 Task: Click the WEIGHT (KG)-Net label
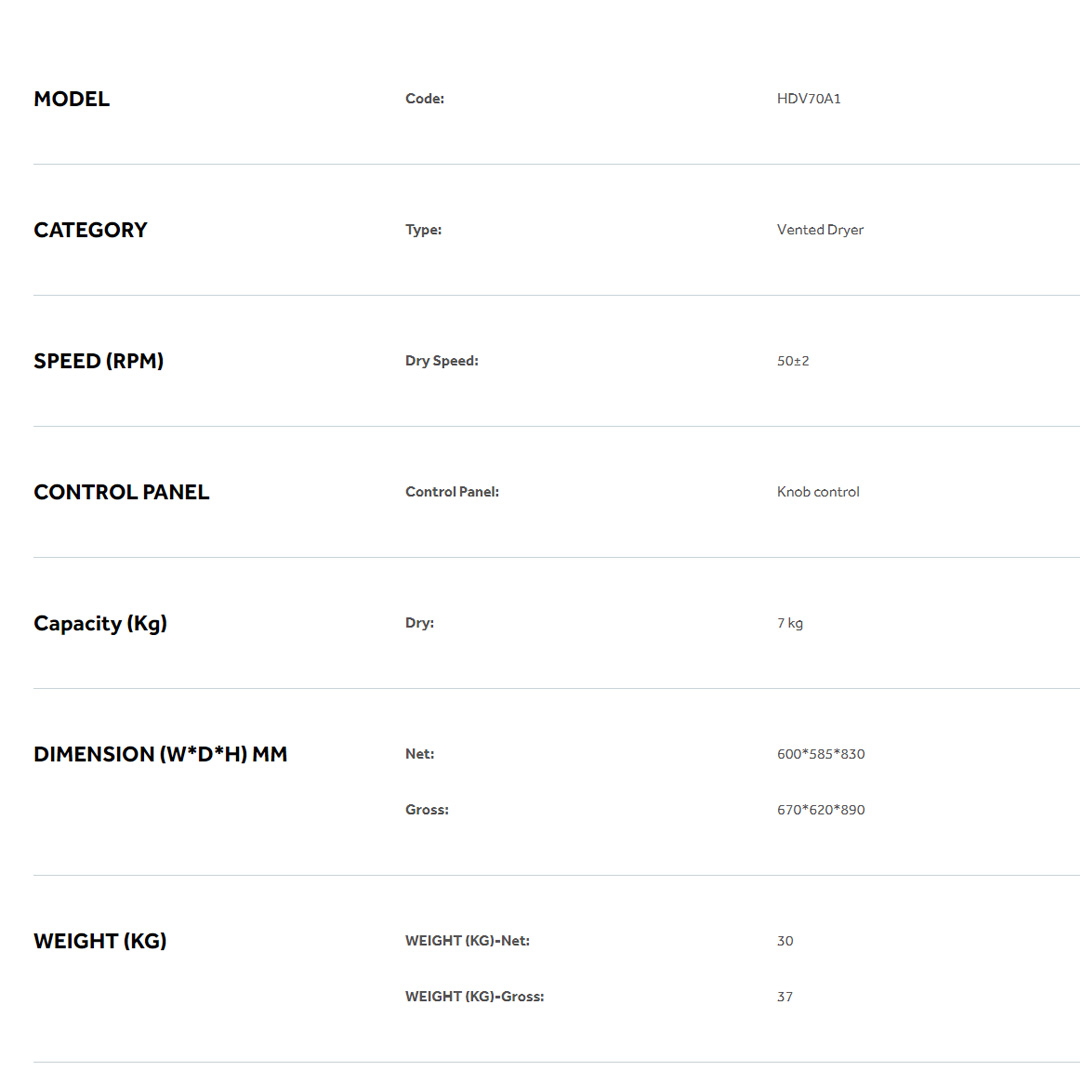click(467, 941)
